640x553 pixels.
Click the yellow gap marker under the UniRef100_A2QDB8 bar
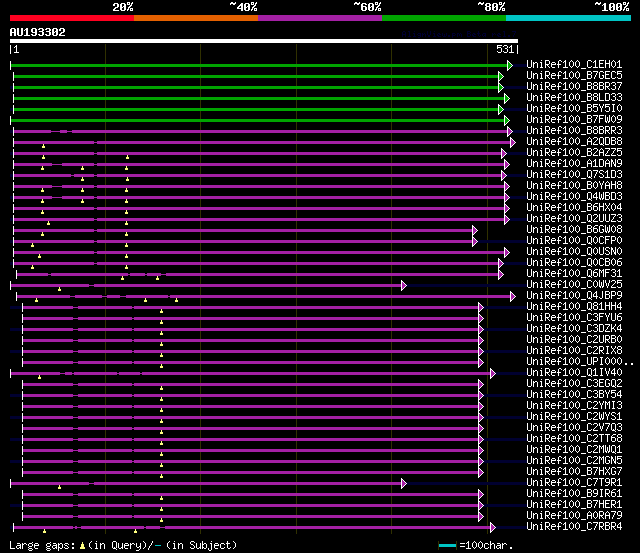click(44, 146)
